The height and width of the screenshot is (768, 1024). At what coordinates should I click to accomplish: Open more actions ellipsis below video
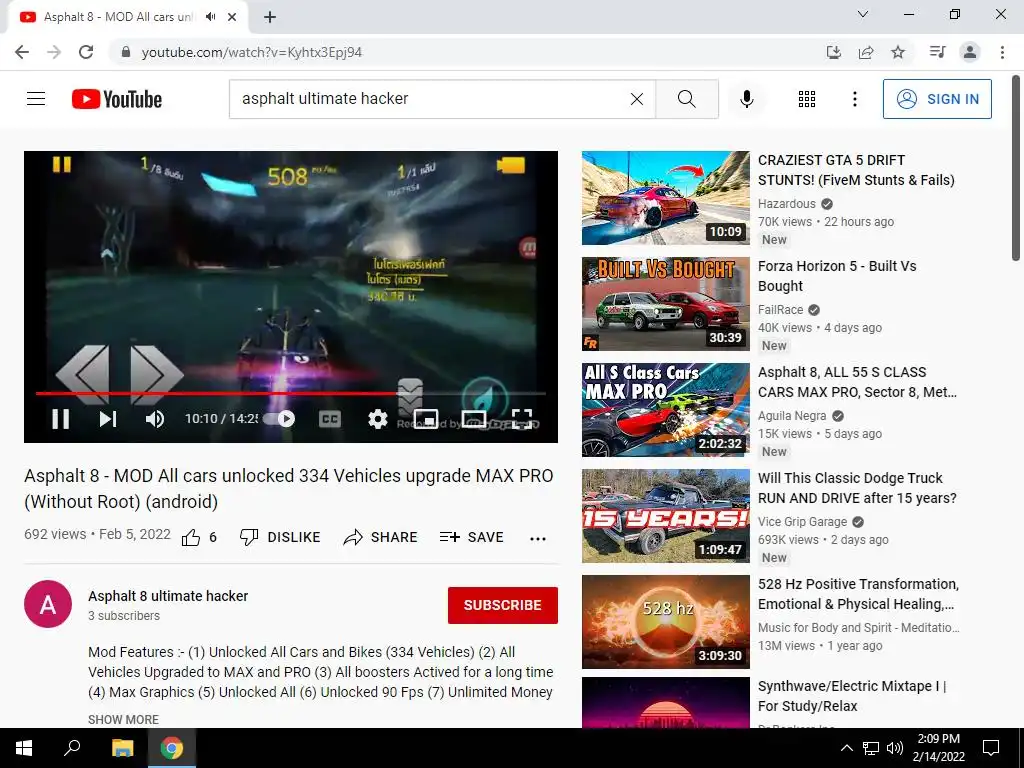537,539
